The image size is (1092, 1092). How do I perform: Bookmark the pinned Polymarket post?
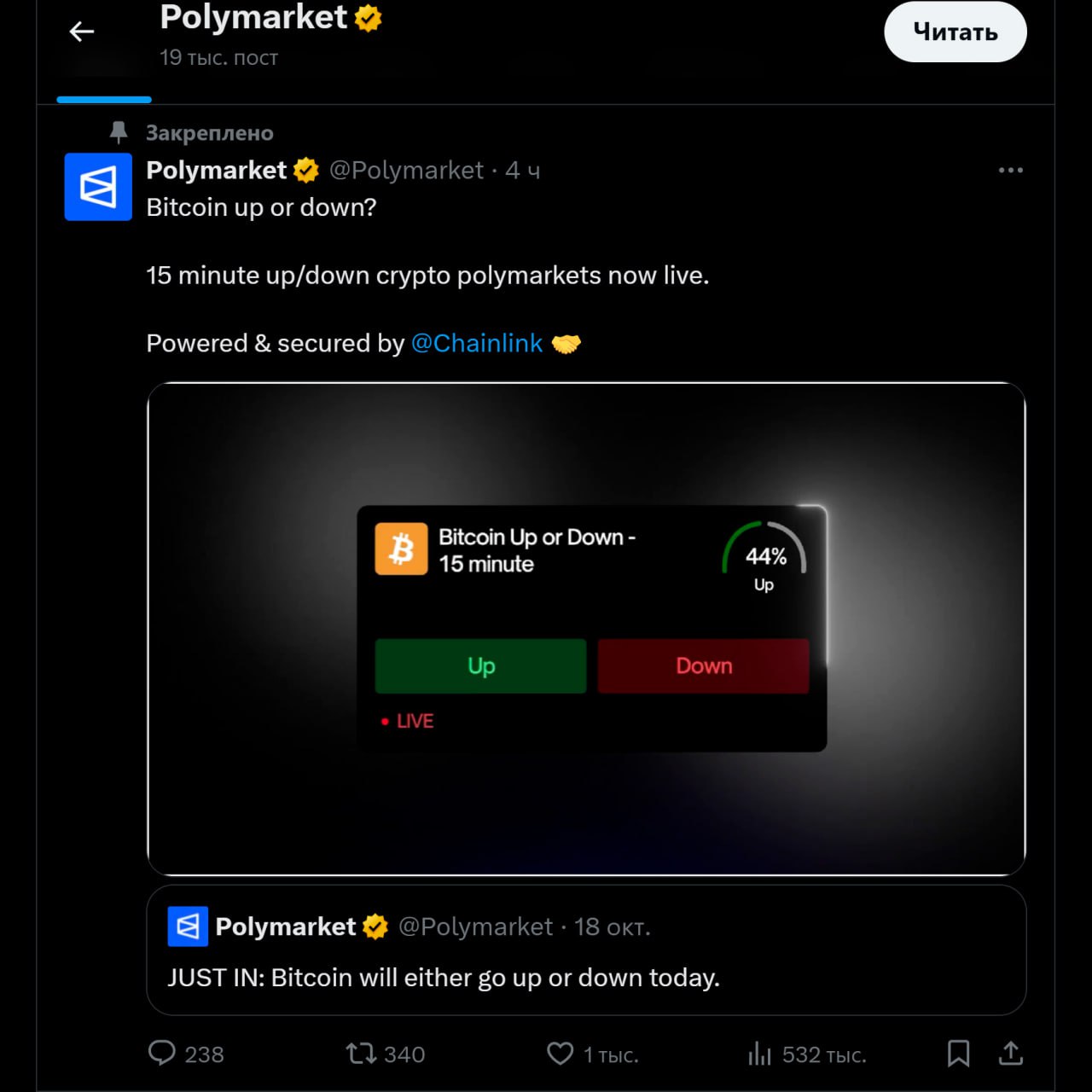click(x=958, y=1054)
